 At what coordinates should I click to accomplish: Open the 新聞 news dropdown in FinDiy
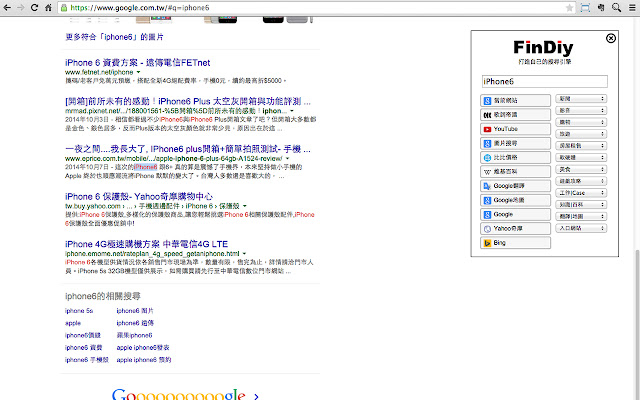coord(581,99)
